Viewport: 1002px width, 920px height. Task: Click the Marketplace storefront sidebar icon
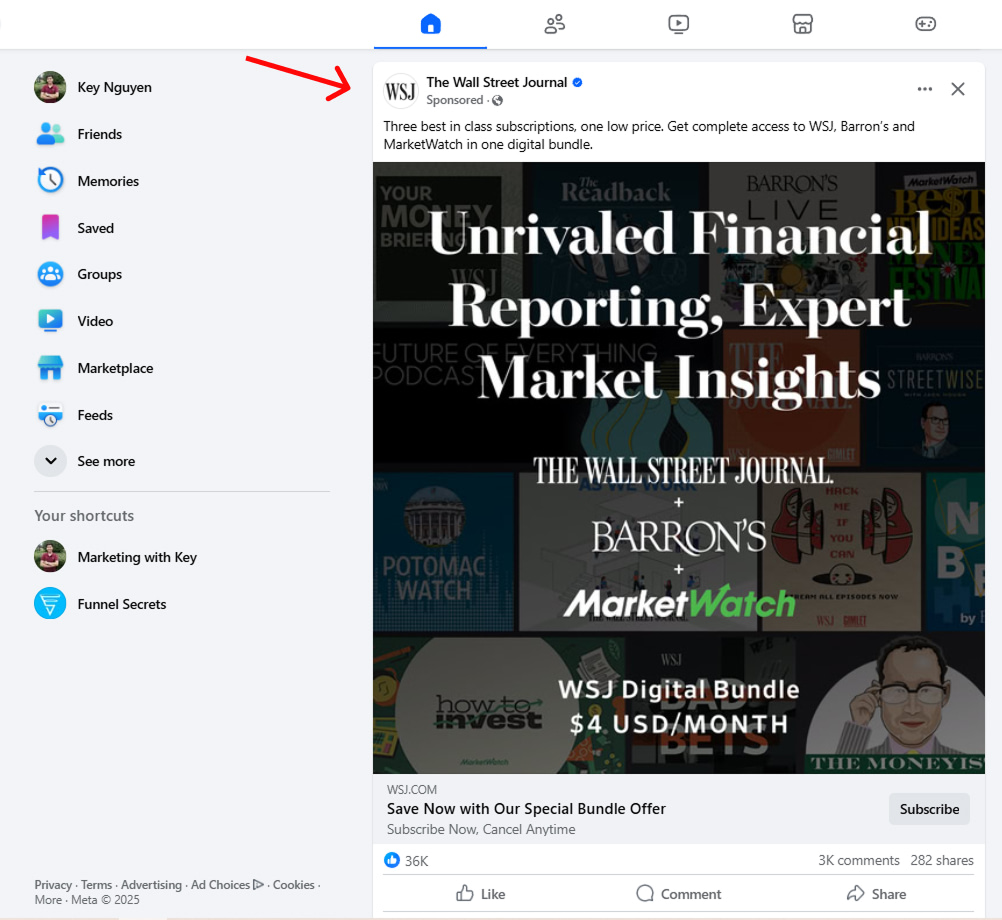pyautogui.click(x=50, y=368)
